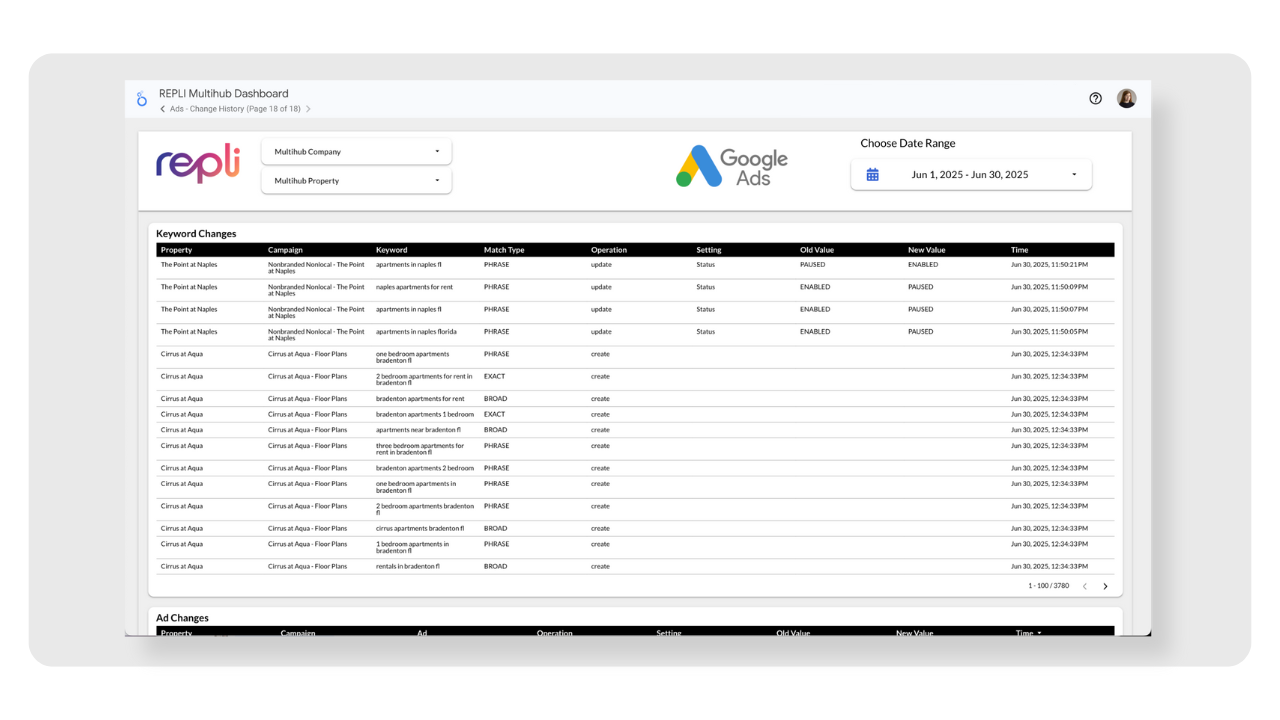This screenshot has width=1280, height=720.
Task: Select keyword 'bradenton apartments 1 bedroom'
Action: point(425,414)
